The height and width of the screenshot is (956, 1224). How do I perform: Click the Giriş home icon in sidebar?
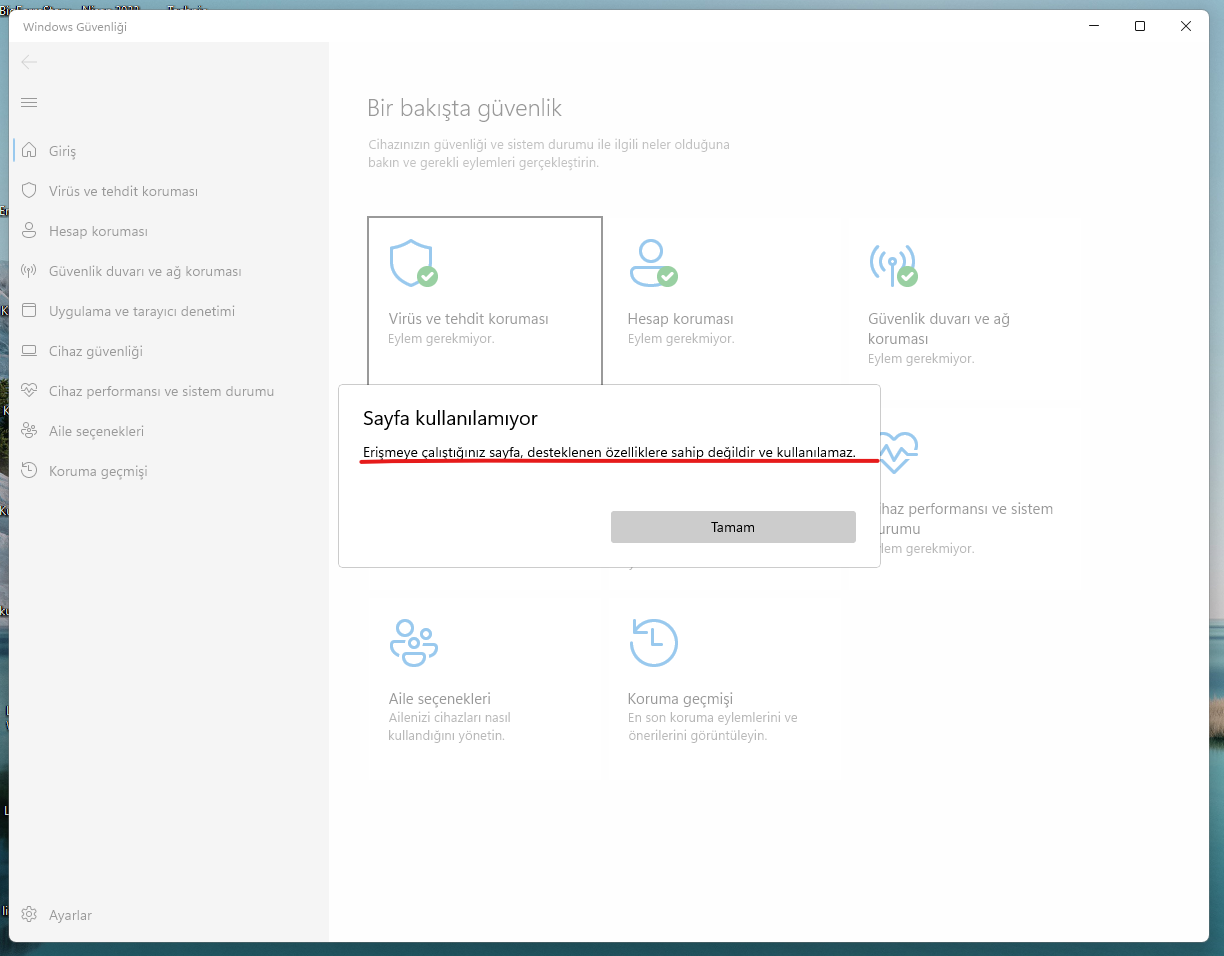click(29, 151)
